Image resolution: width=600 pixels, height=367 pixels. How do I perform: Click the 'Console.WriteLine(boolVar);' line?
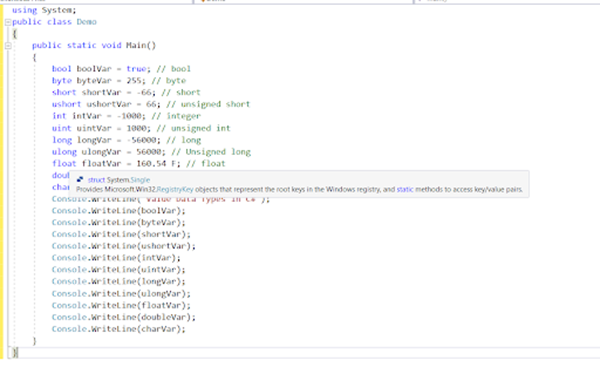tap(118, 211)
